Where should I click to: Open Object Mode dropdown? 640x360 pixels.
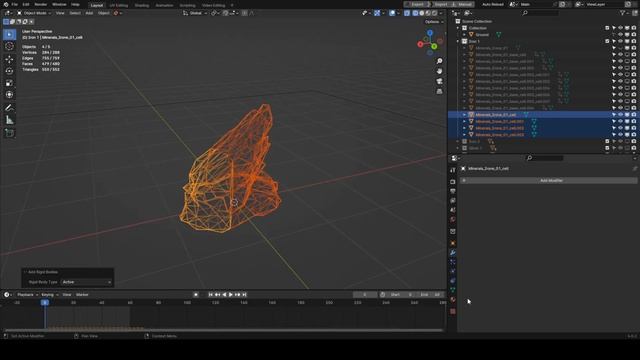tap(33, 13)
